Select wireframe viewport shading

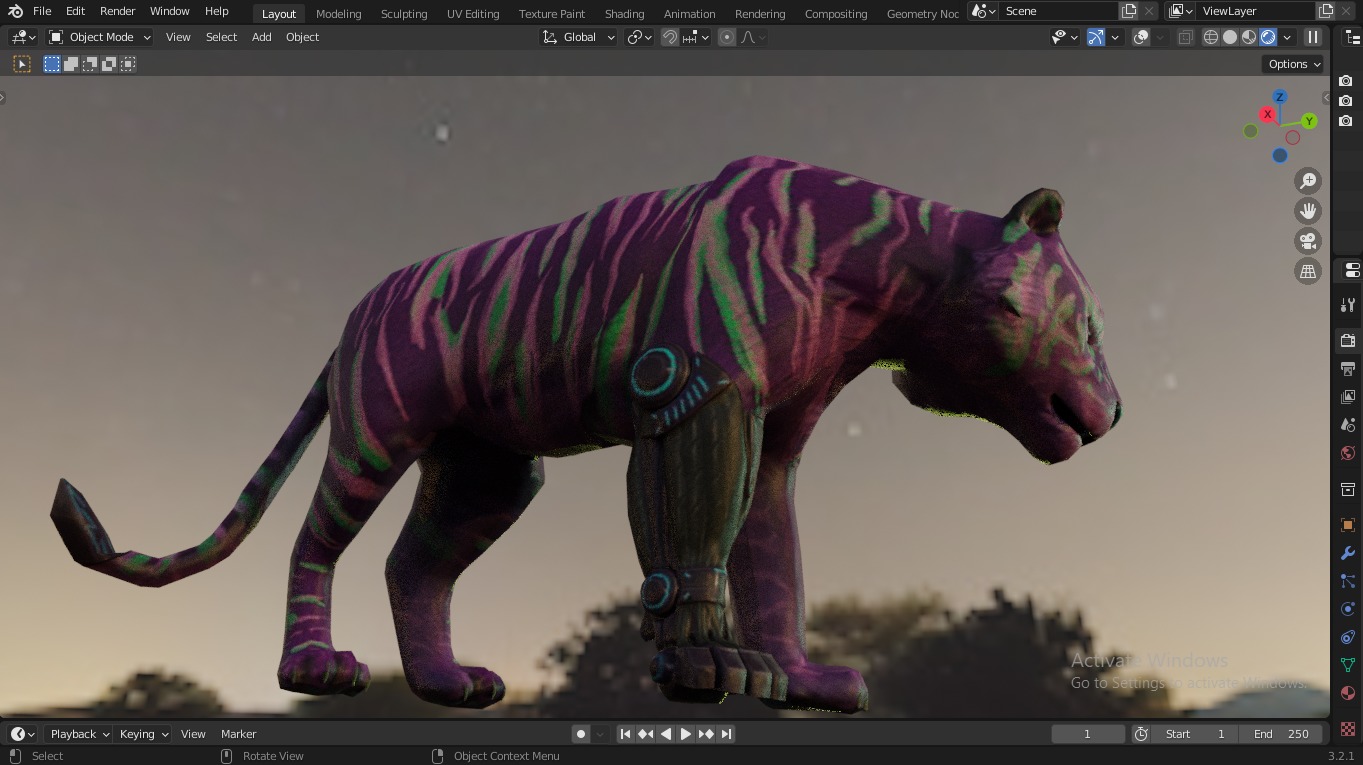(1211, 37)
